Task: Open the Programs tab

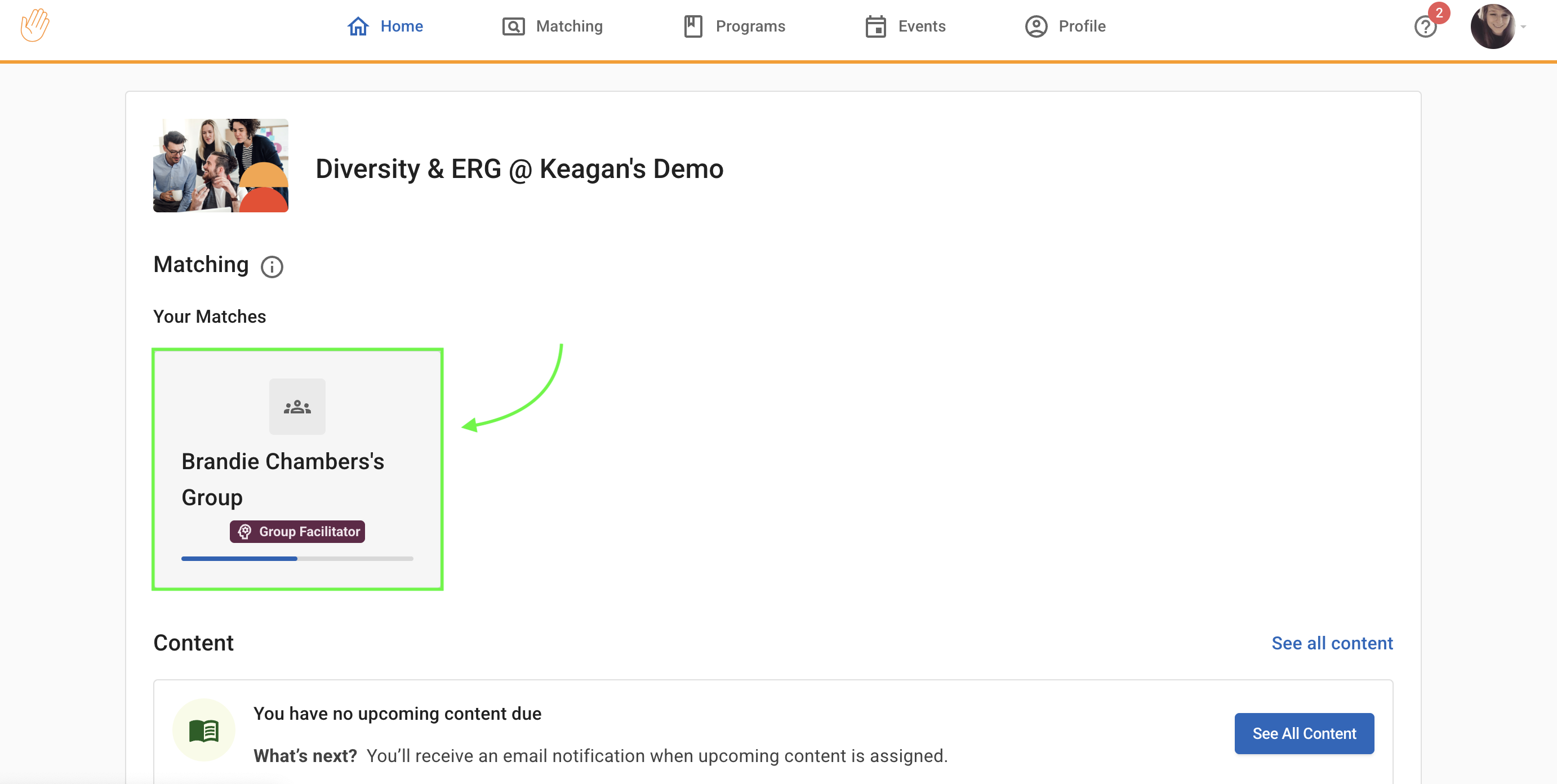Action: tap(749, 26)
